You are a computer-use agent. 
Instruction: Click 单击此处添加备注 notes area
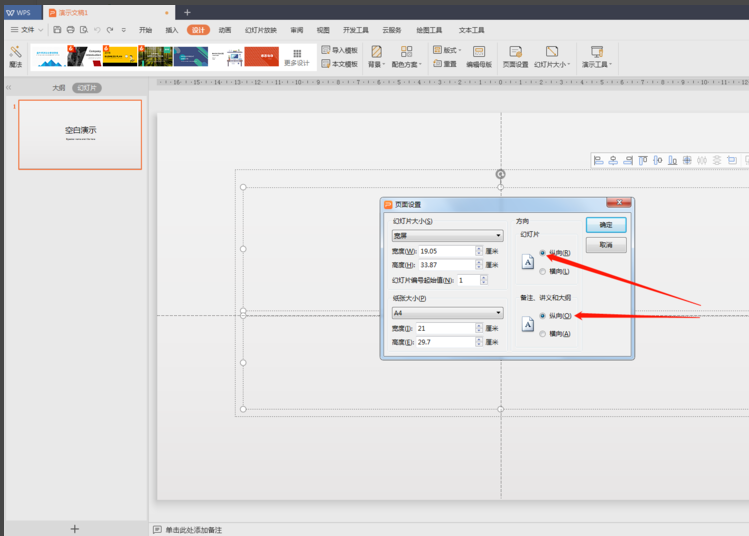coord(193,530)
